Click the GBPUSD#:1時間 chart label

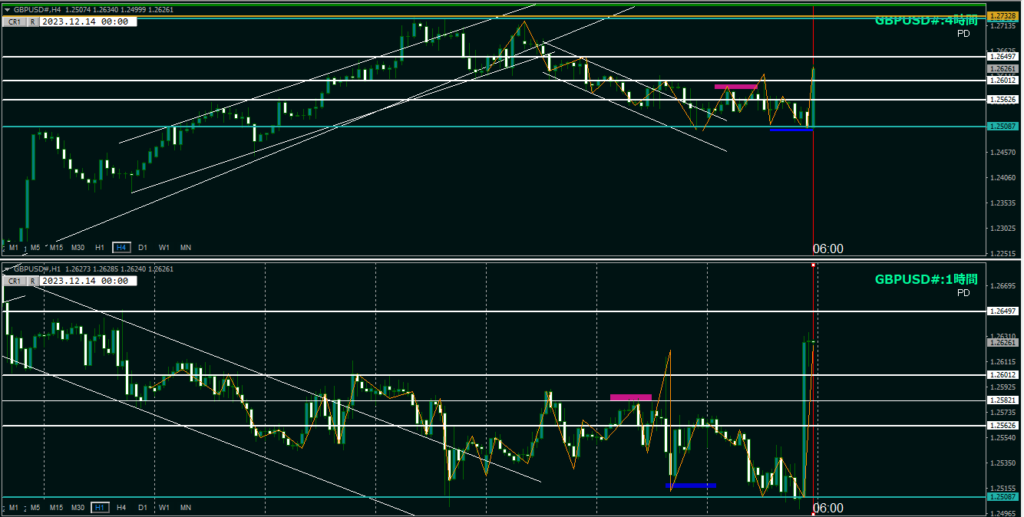coord(926,280)
